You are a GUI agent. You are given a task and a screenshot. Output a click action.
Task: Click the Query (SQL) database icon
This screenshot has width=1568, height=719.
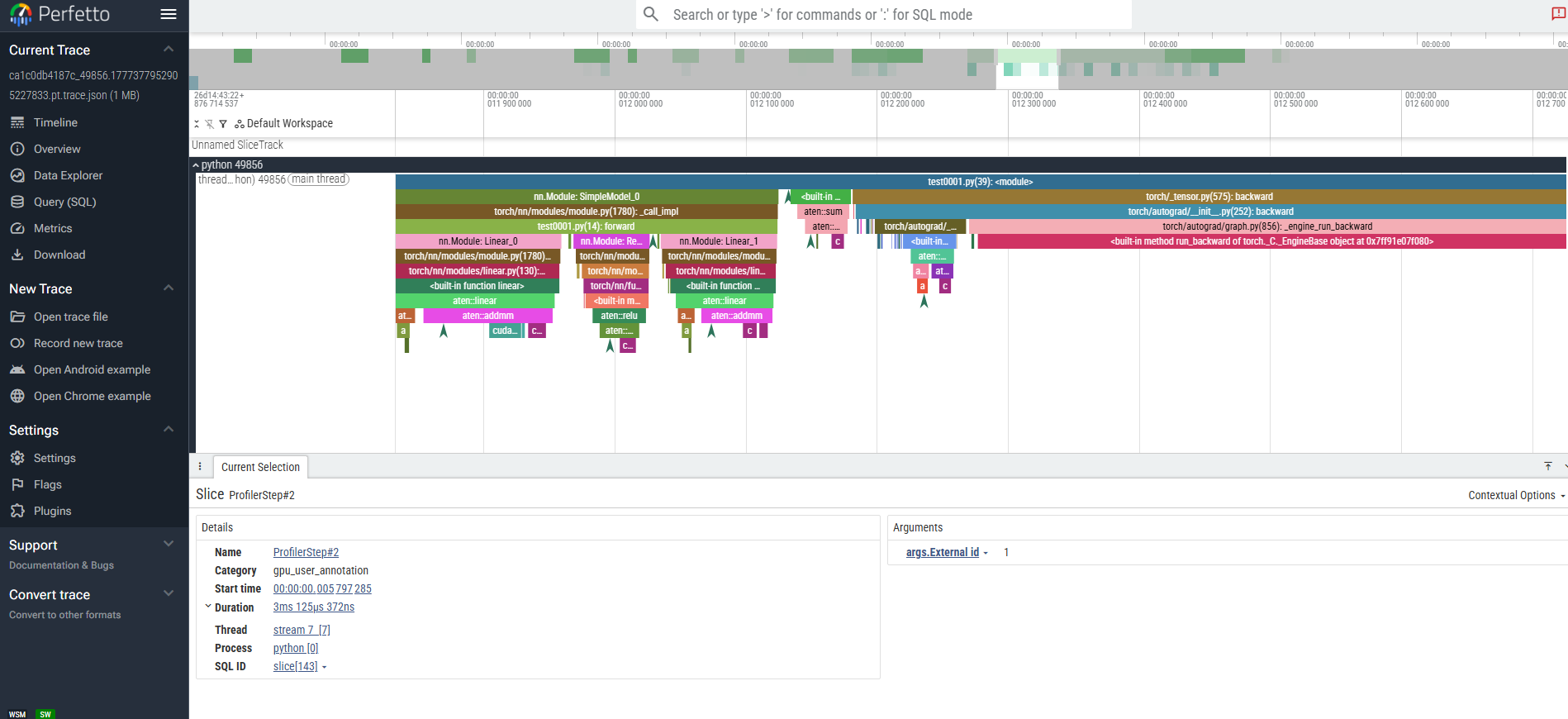(x=17, y=202)
